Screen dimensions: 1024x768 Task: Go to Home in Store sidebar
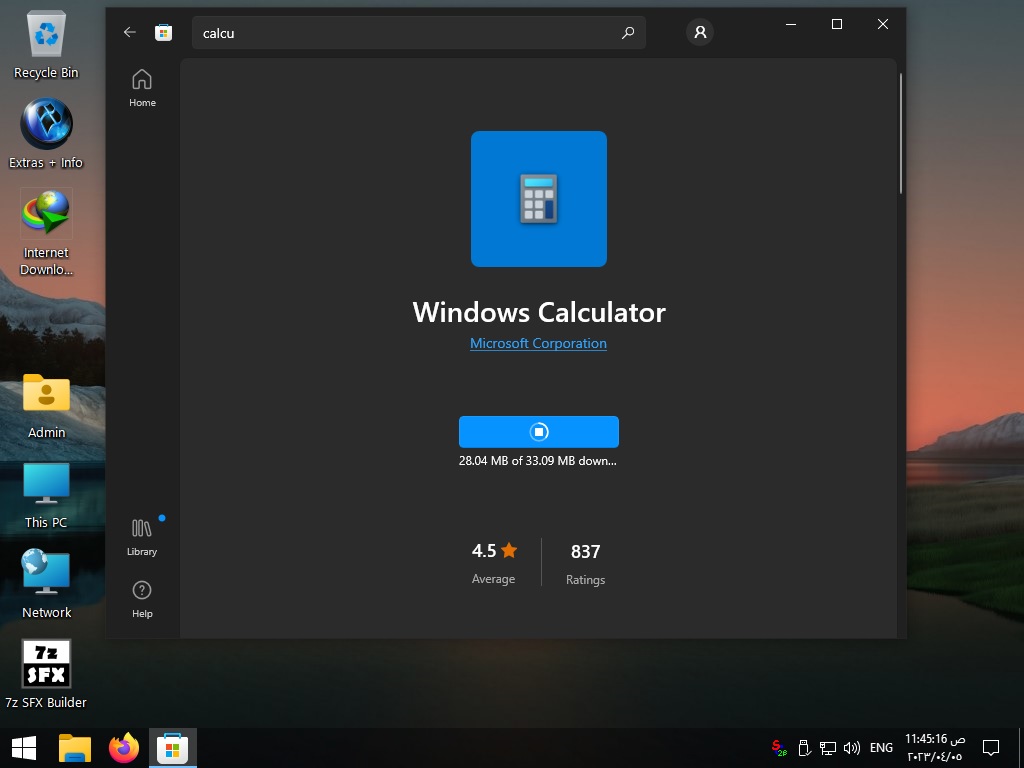pos(142,88)
